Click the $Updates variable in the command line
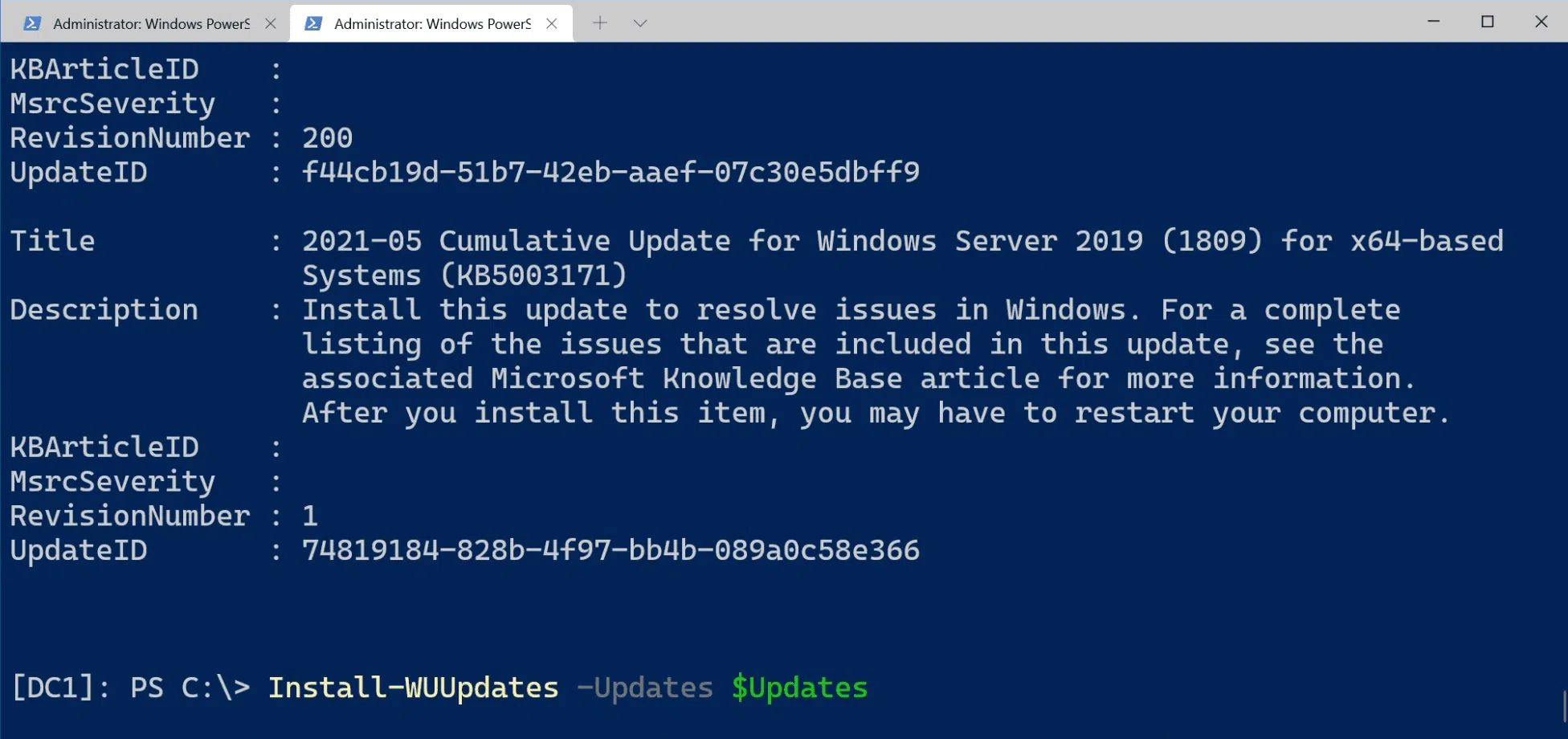The image size is (1568, 739). coord(799,688)
